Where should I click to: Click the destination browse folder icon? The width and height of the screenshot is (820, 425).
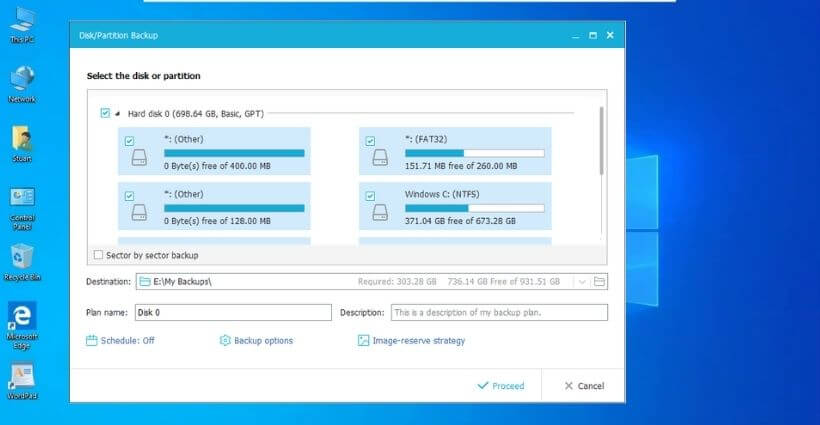click(x=599, y=282)
